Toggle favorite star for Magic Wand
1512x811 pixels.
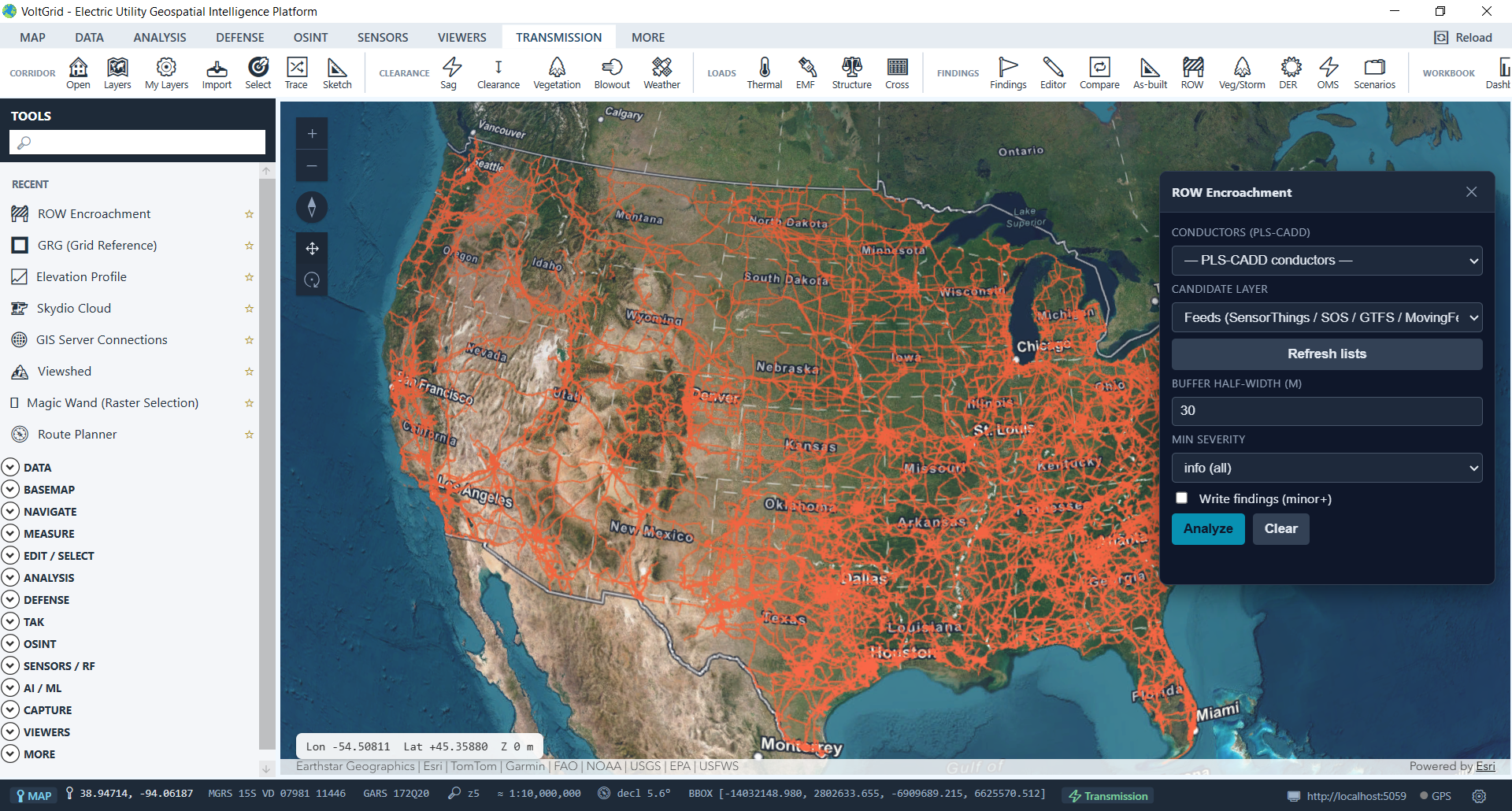[249, 403]
